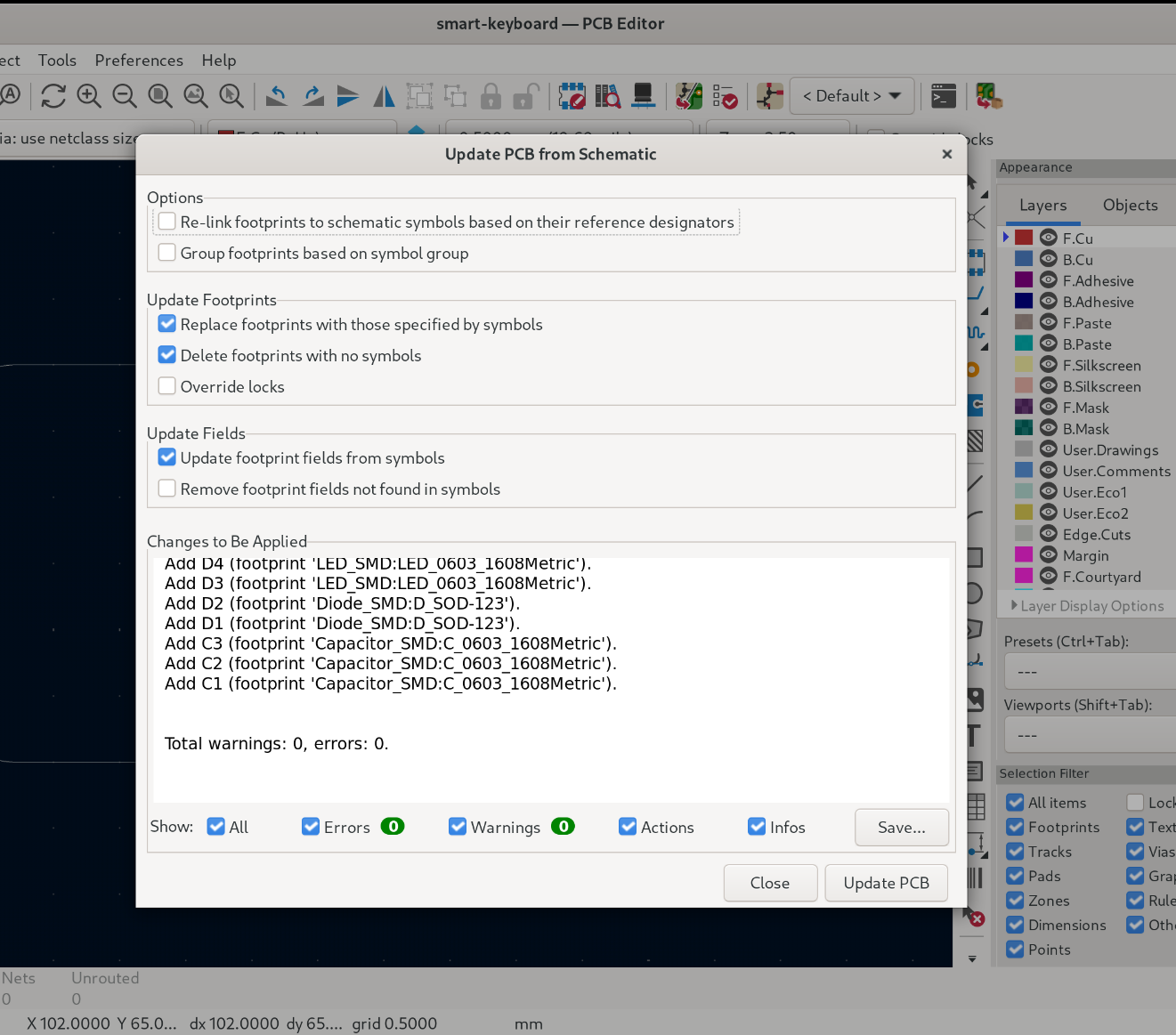Click the Update PCB button
The image size is (1176, 1035).
(886, 883)
